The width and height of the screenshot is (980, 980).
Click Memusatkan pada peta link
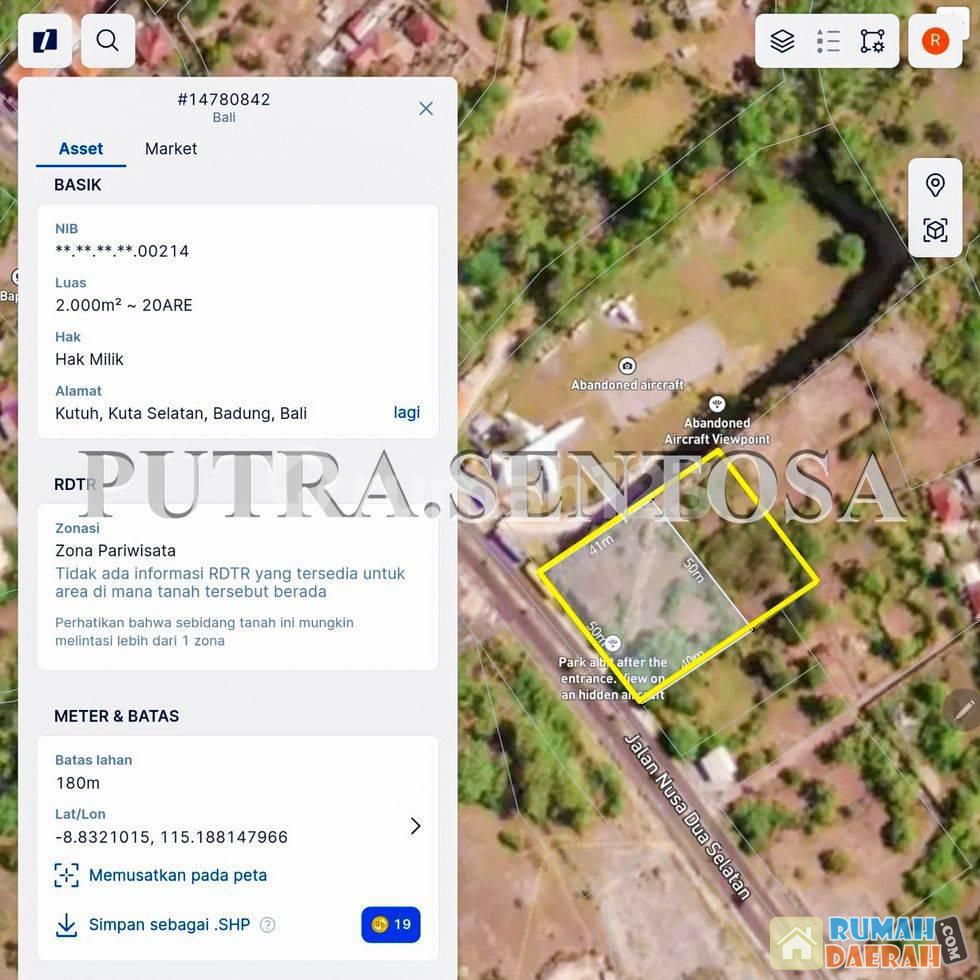pyautogui.click(x=177, y=875)
